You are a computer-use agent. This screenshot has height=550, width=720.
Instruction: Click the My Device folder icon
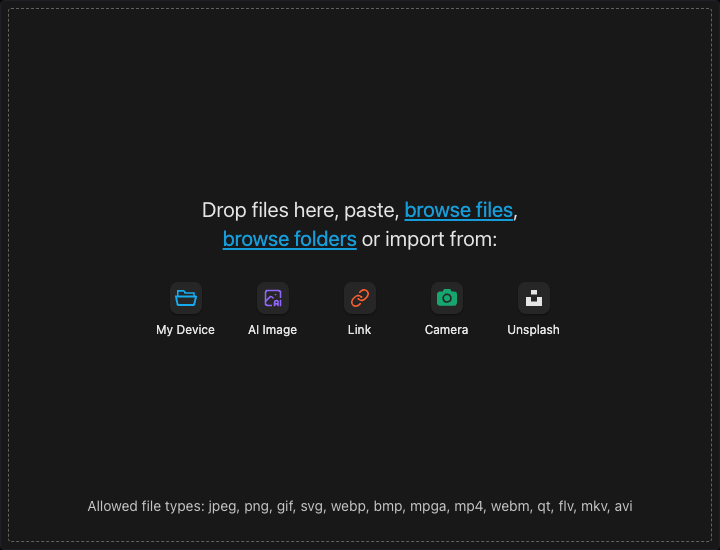coord(186,297)
